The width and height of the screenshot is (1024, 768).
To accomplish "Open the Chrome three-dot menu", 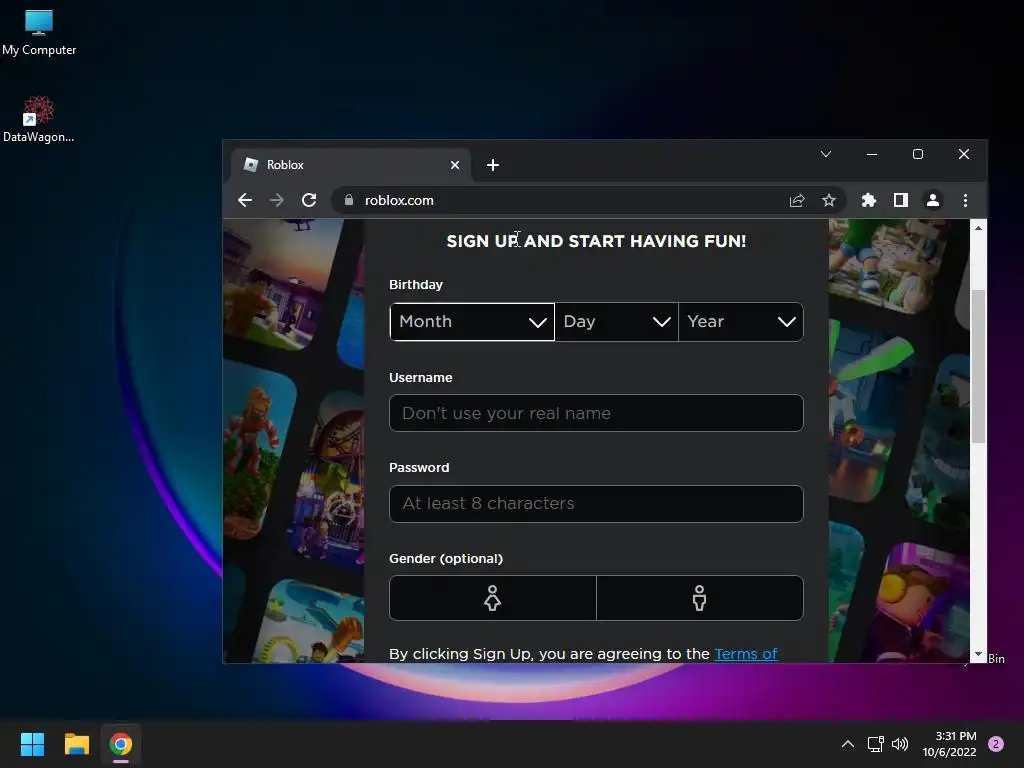I will pyautogui.click(x=965, y=200).
